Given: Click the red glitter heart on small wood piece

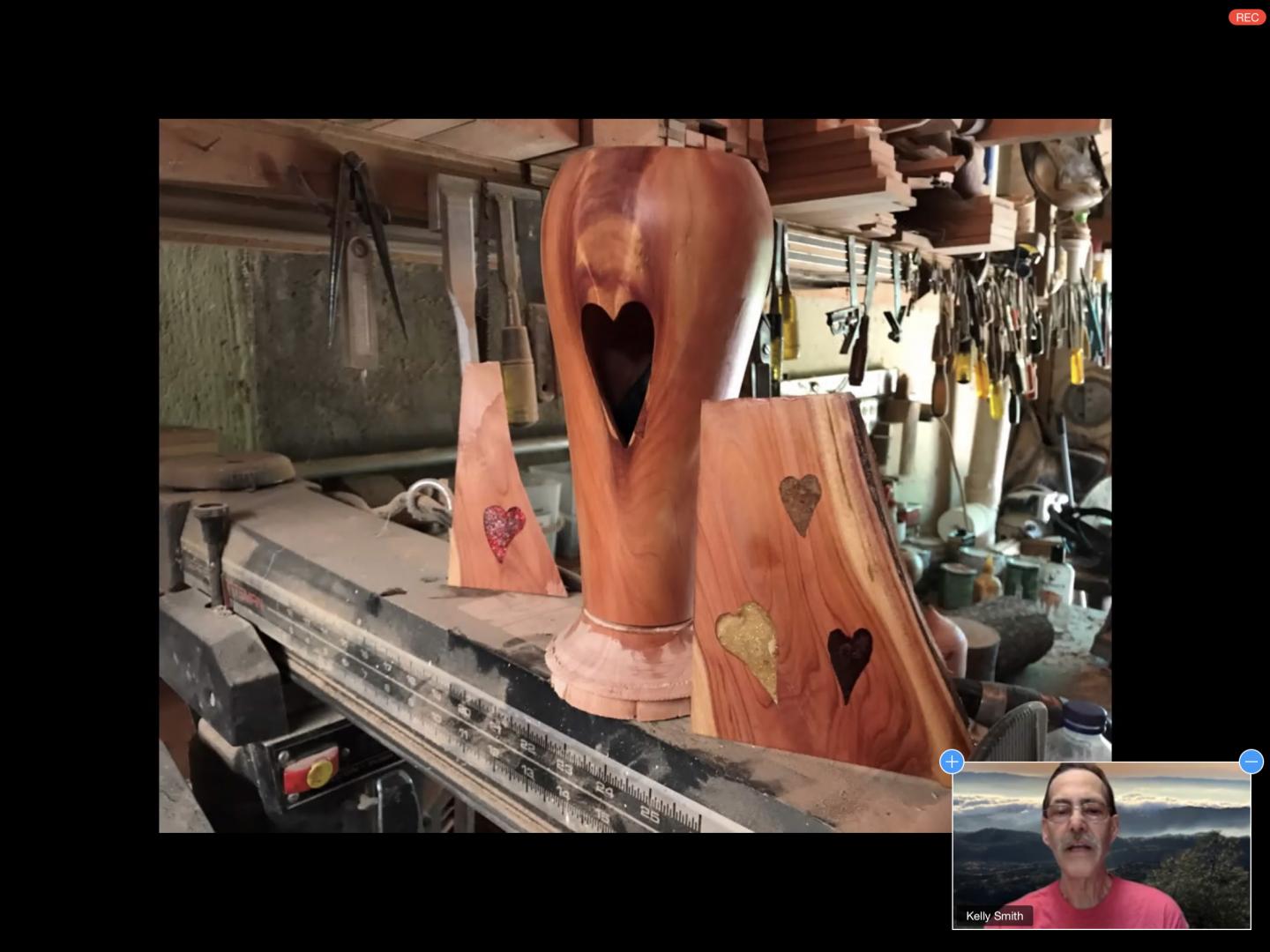Looking at the screenshot, I should click(x=503, y=531).
